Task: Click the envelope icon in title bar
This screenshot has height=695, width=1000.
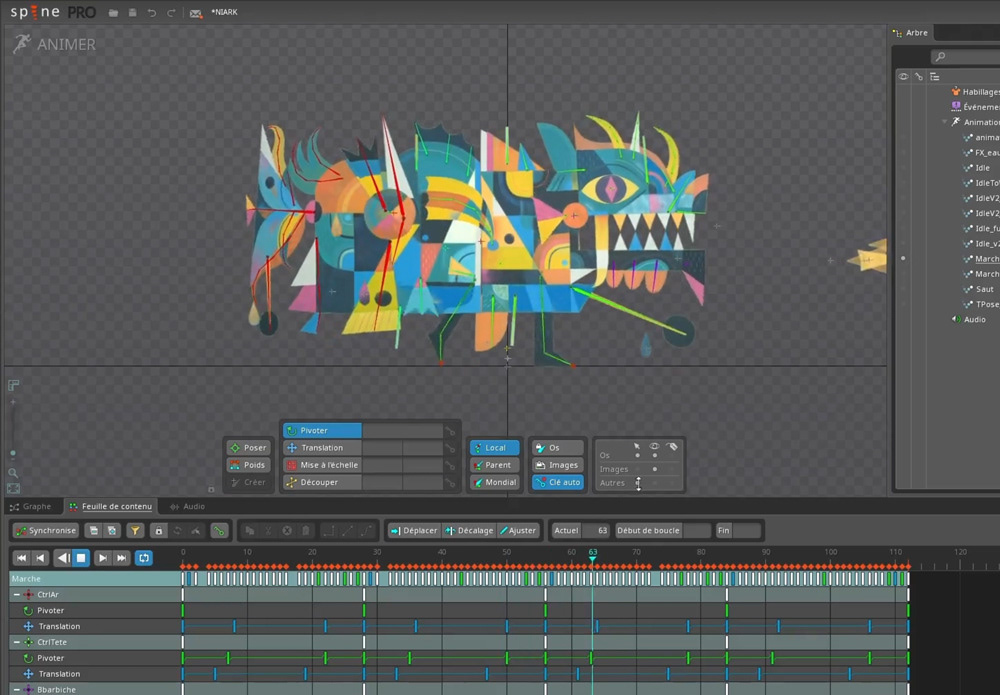Action: 196,13
